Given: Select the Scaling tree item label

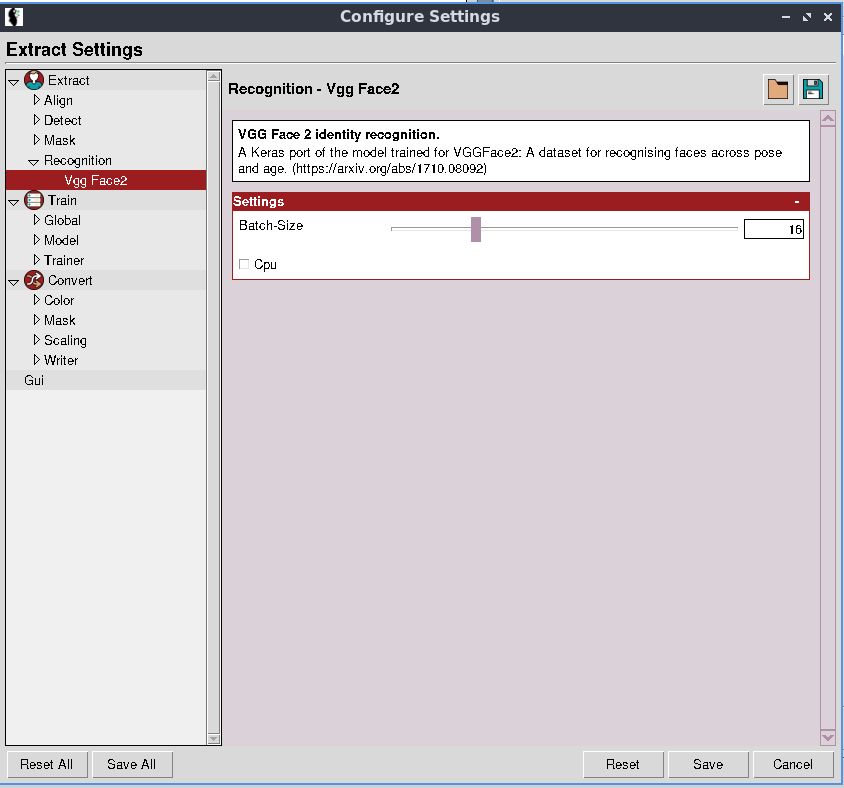Looking at the screenshot, I should coord(65,340).
